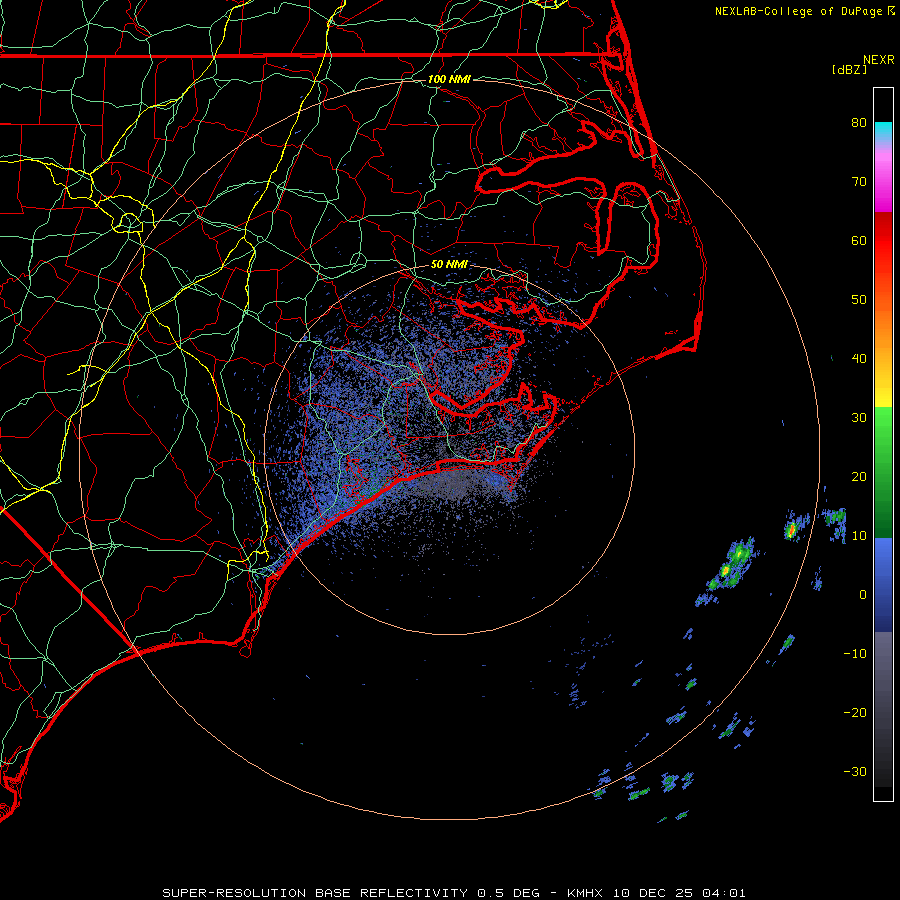Image resolution: width=900 pixels, height=900 pixels.
Task: Click the 80 dBZ scale value
Action: (859, 123)
